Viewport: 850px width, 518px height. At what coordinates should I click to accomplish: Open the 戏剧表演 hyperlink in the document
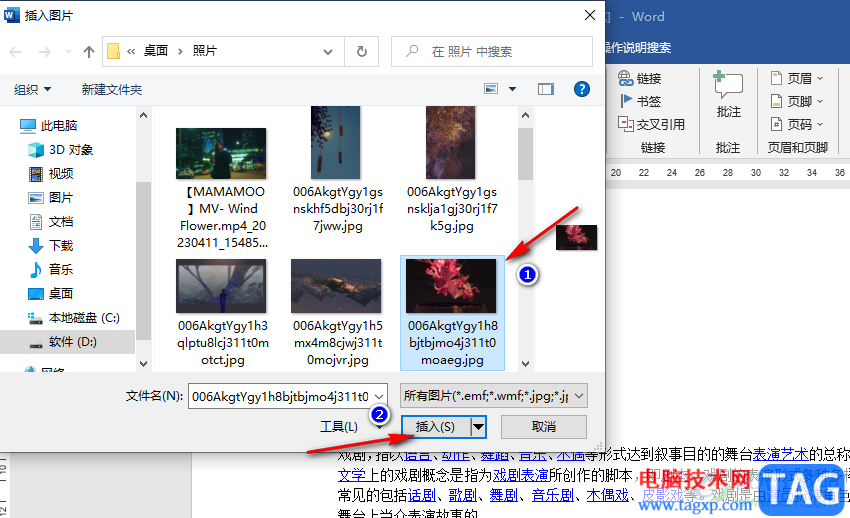521,475
